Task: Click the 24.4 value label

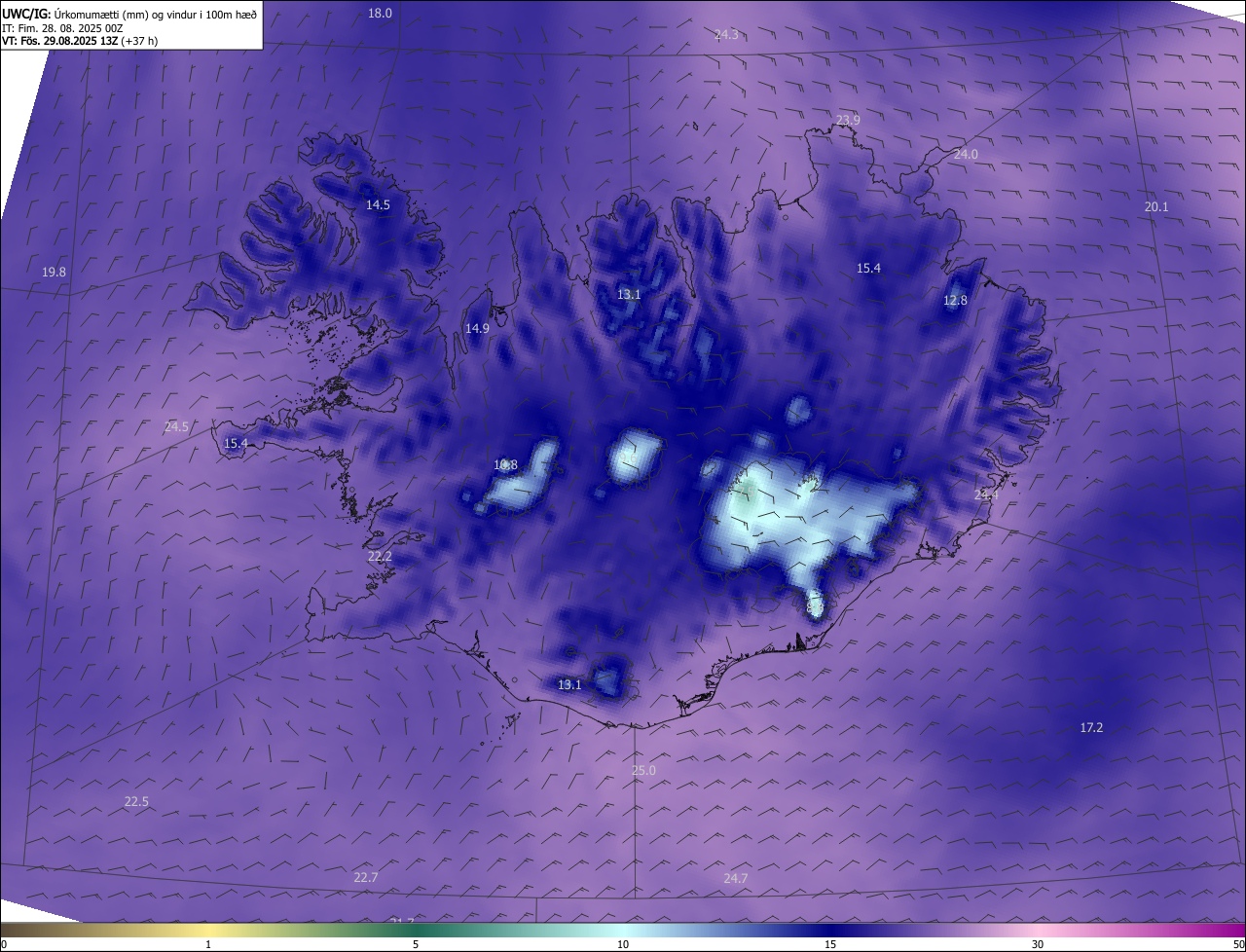Action: pos(986,494)
